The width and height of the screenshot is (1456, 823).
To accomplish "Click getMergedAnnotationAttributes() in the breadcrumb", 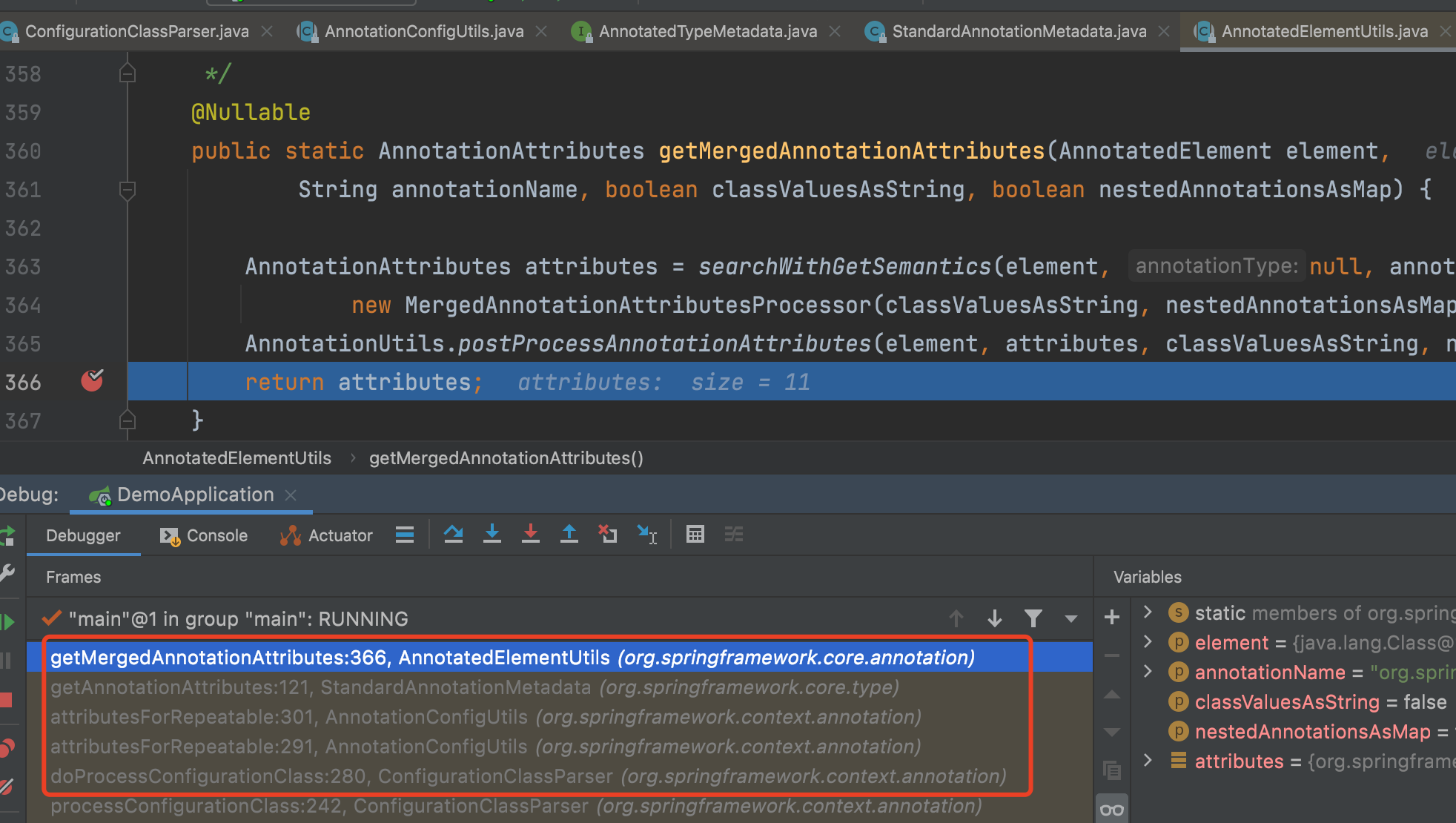I will (x=506, y=458).
